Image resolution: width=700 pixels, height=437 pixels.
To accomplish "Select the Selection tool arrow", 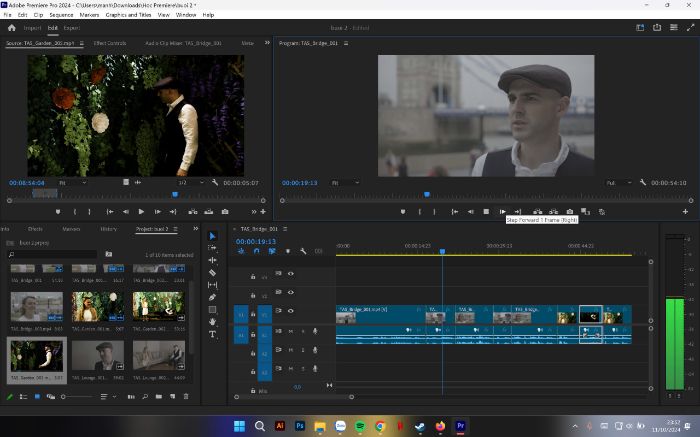I will (212, 236).
